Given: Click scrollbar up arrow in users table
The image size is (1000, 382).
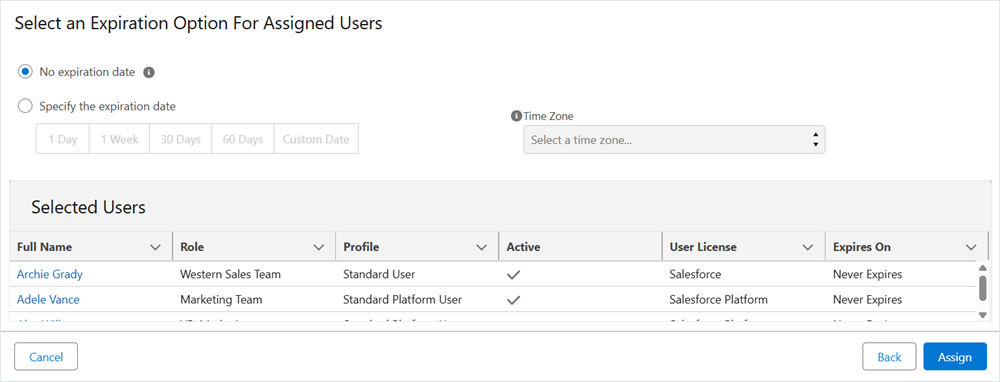Looking at the screenshot, I should coord(982,268).
